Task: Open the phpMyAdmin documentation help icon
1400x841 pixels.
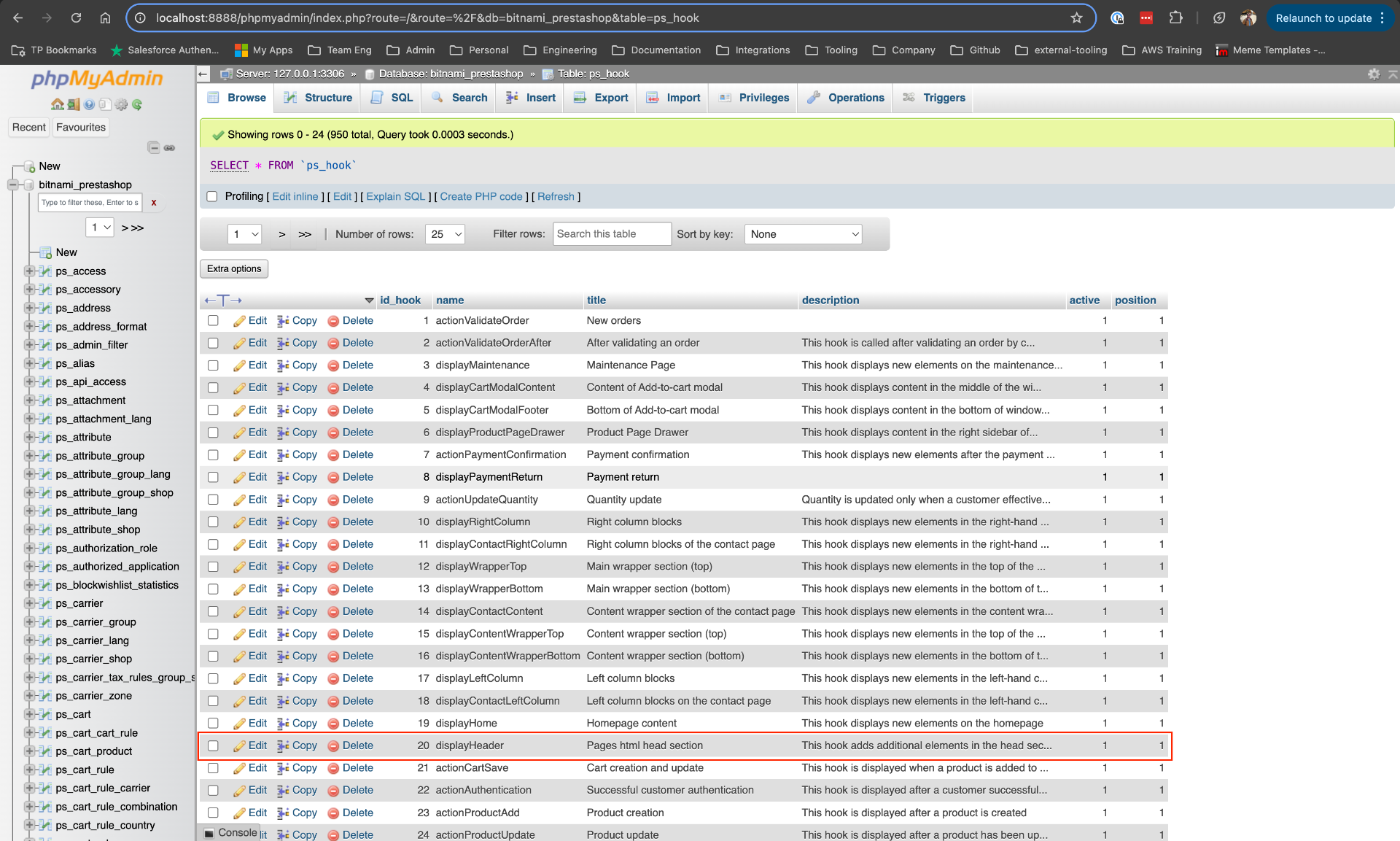Action: [89, 104]
